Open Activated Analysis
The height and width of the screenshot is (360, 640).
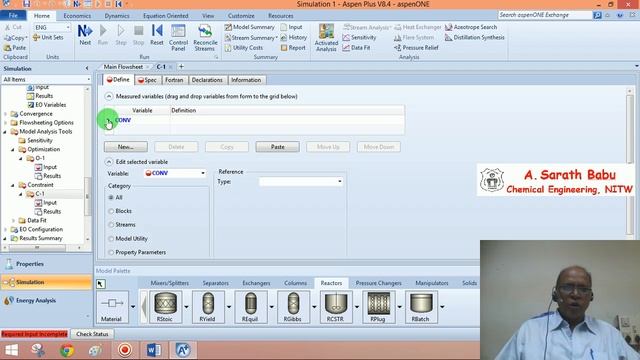click(x=326, y=37)
